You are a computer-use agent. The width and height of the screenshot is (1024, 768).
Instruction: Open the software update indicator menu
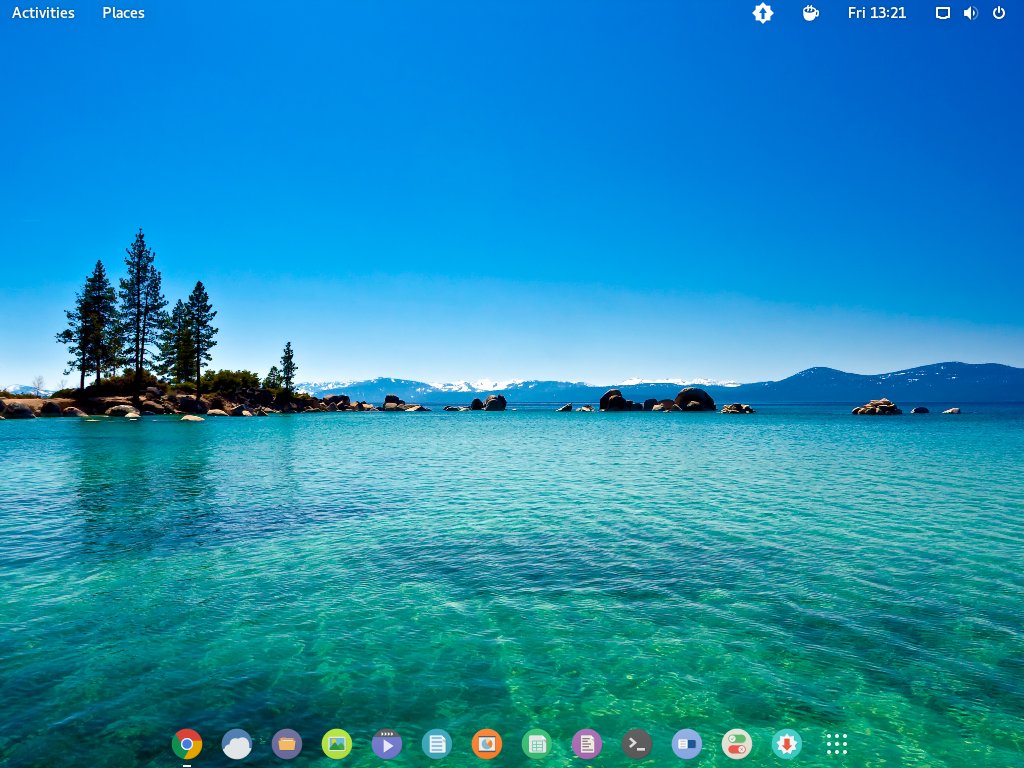(x=763, y=13)
